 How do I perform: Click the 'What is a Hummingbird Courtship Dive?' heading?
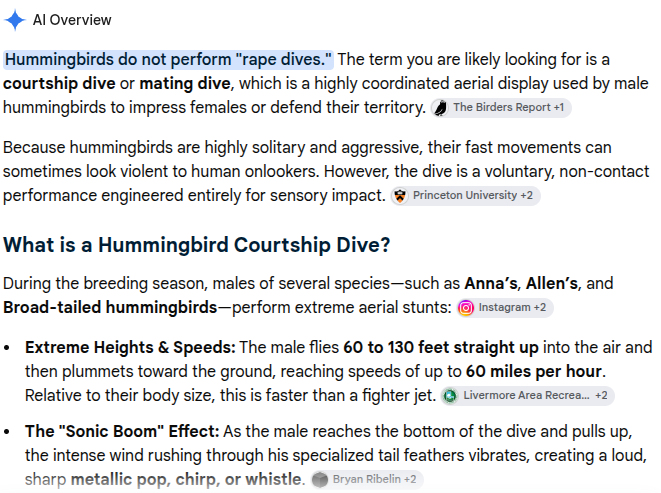(196, 245)
